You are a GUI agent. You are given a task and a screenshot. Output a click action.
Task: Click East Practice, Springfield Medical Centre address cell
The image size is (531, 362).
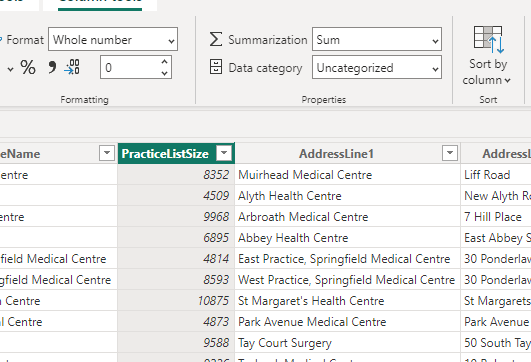(347, 259)
